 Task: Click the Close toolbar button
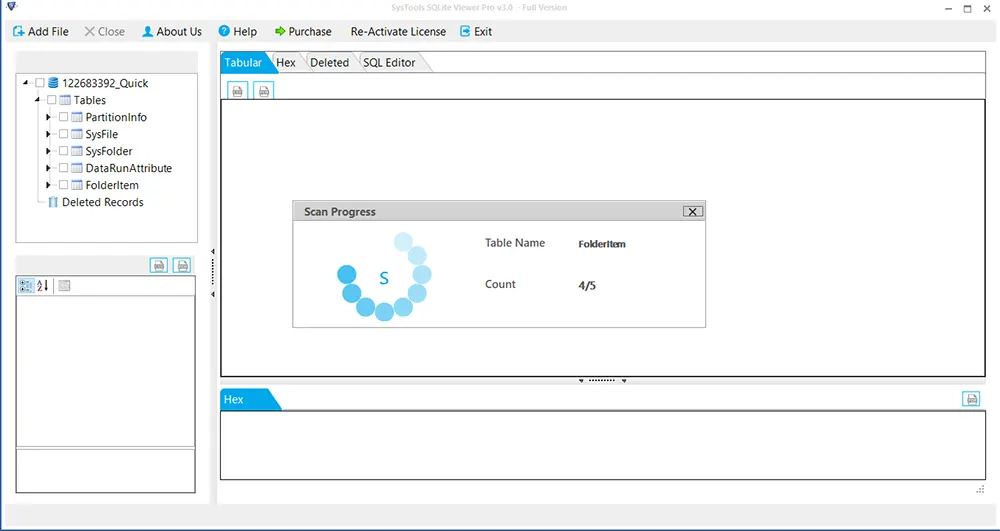tap(105, 31)
